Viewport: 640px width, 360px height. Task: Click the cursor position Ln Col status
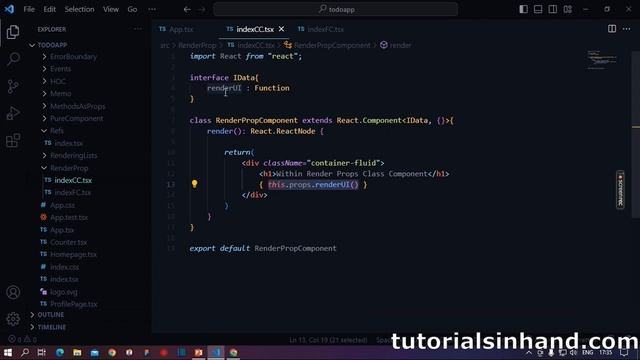tap(328, 340)
